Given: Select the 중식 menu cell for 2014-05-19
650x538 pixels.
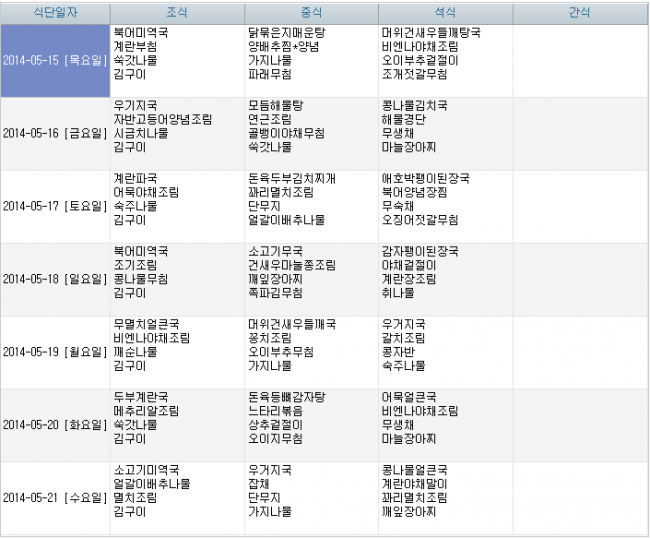Looking at the screenshot, I should (x=311, y=352).
